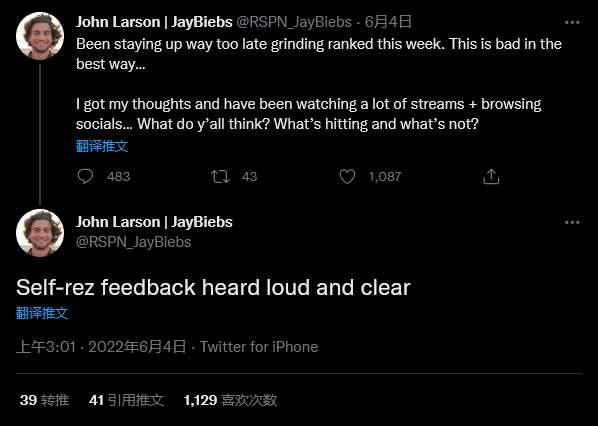Click 翻译推文 under the first tweet
The width and height of the screenshot is (598, 426).
pos(102,146)
